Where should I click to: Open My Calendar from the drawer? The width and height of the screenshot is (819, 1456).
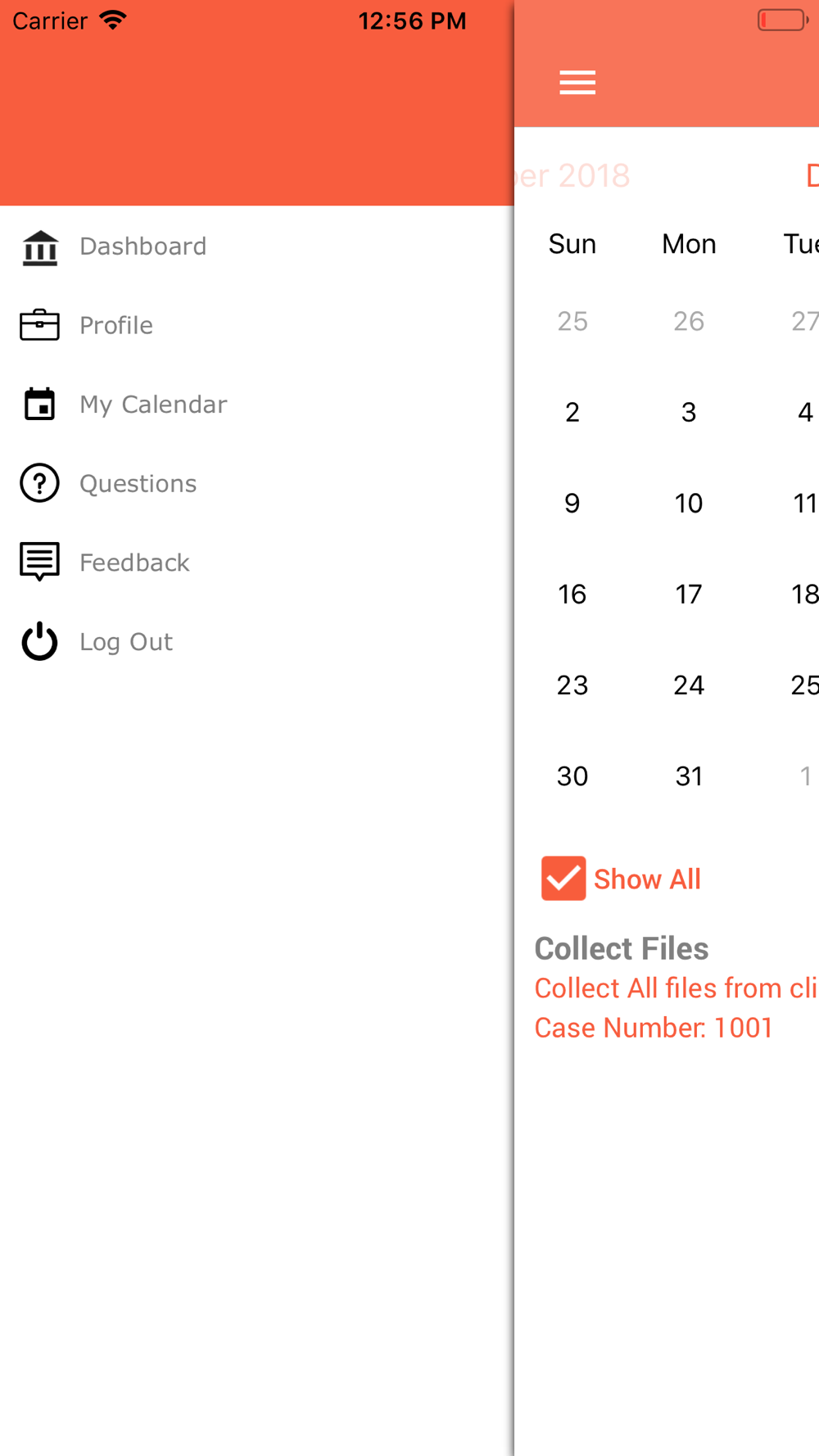153,405
